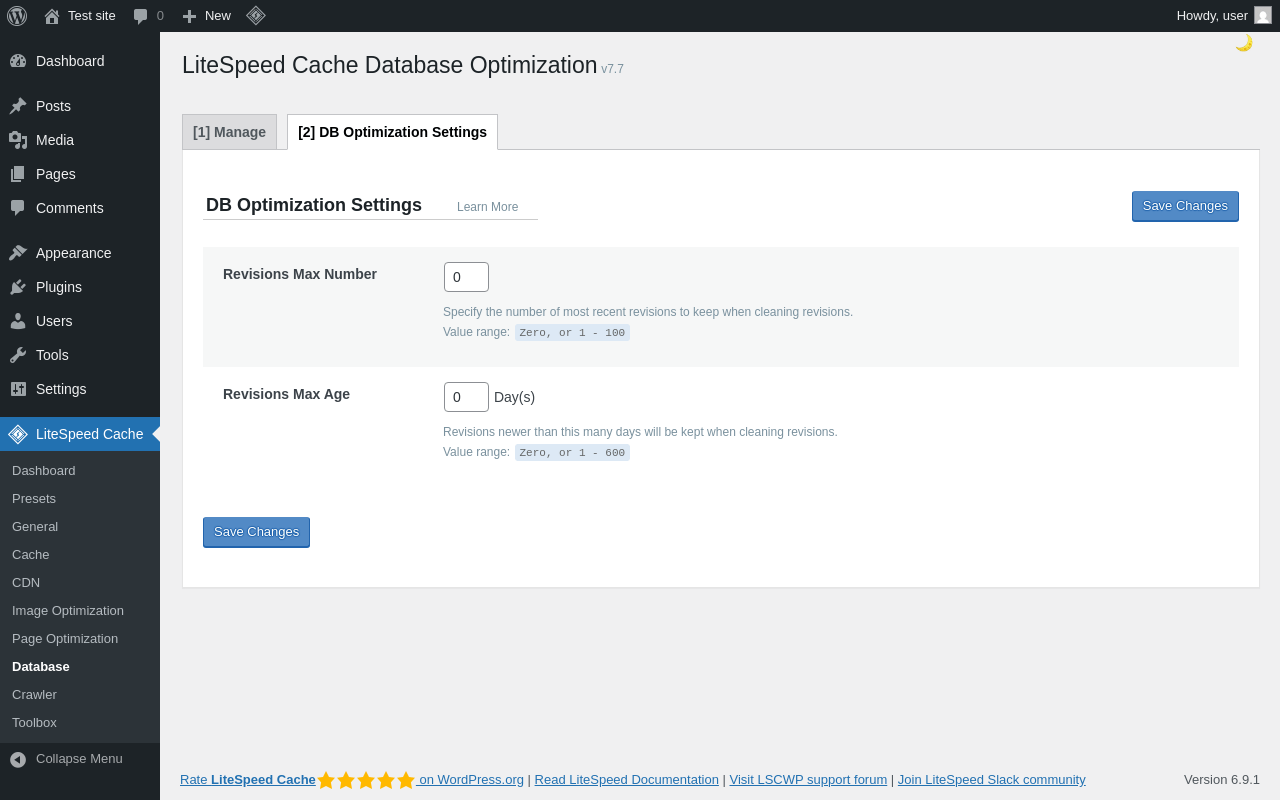Open Image Optimization submenu item
Image resolution: width=1280 pixels, height=800 pixels.
[80, 611]
